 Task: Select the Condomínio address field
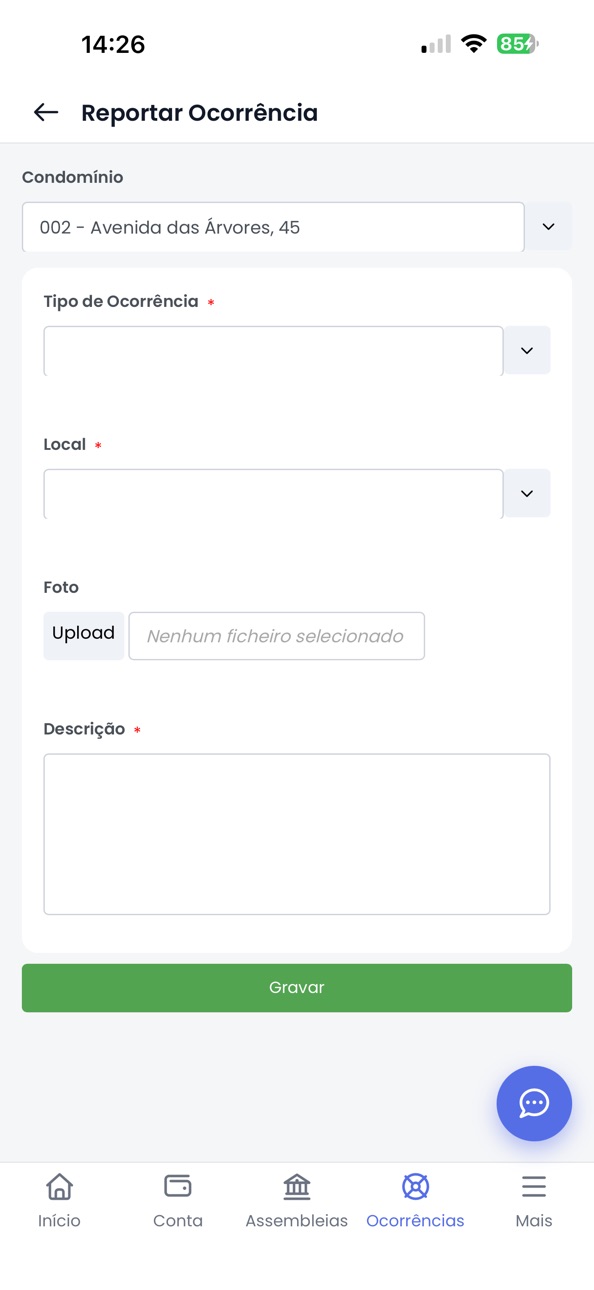coord(273,227)
